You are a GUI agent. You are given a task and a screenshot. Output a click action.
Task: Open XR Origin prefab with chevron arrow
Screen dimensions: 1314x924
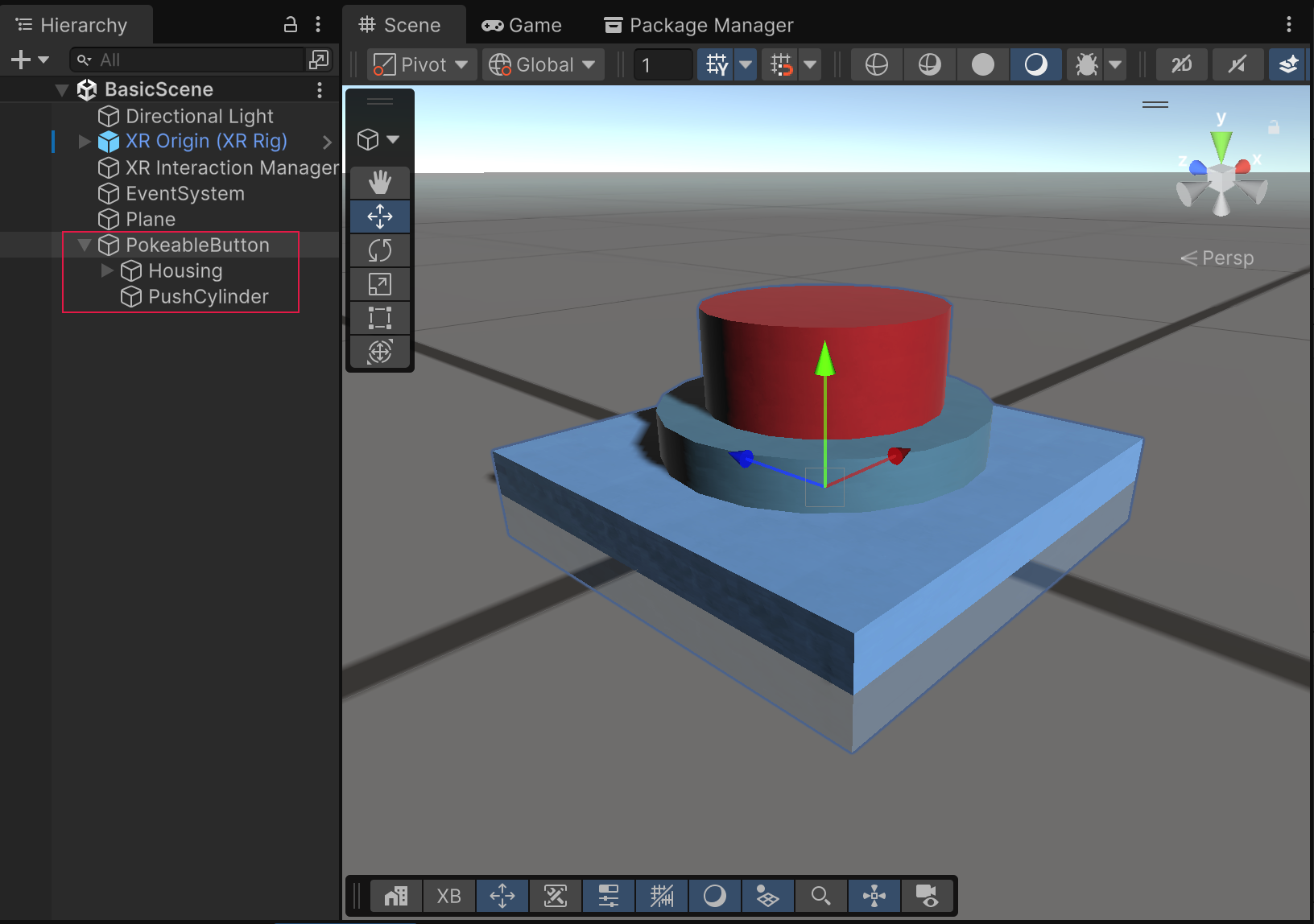pos(327,142)
